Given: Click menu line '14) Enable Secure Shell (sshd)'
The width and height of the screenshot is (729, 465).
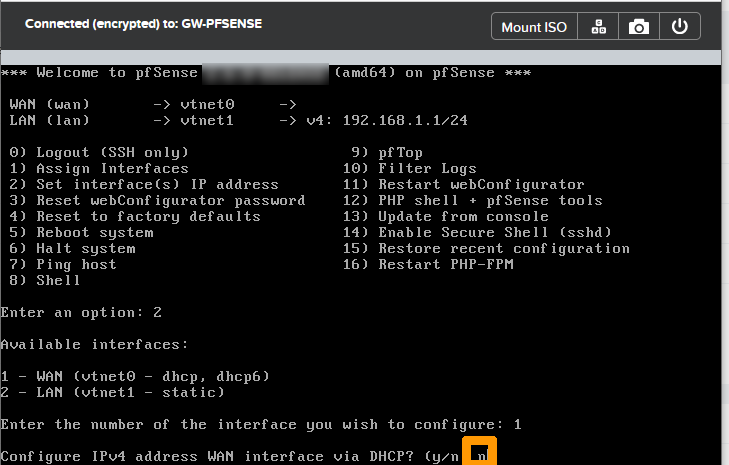Looking at the screenshot, I should (x=477, y=232).
